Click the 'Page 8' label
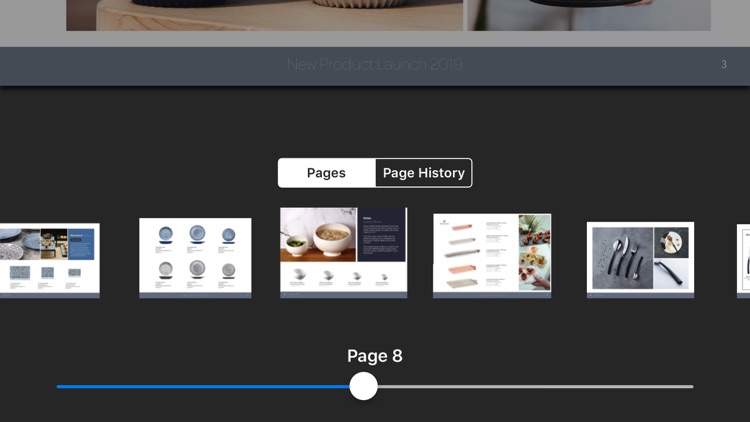This screenshot has width=750, height=422. point(375,356)
